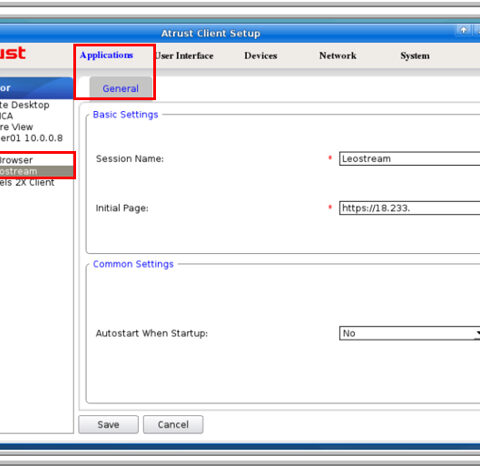Open the System tab
The image size is (480, 466).
pos(415,56)
